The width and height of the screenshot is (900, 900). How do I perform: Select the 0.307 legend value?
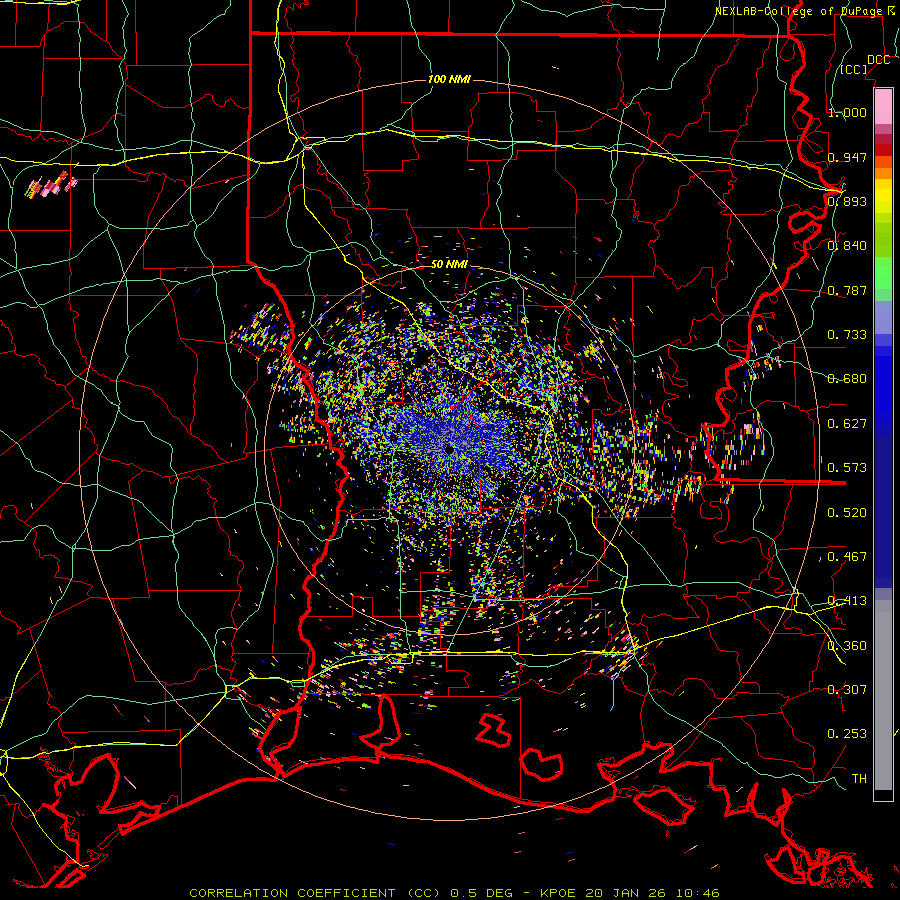[847, 690]
